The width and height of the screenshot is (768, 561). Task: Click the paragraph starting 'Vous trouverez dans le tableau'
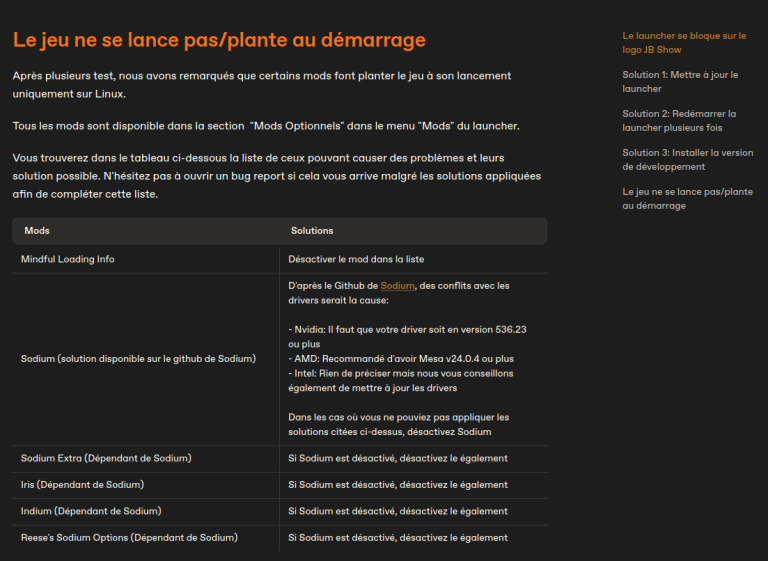point(277,176)
